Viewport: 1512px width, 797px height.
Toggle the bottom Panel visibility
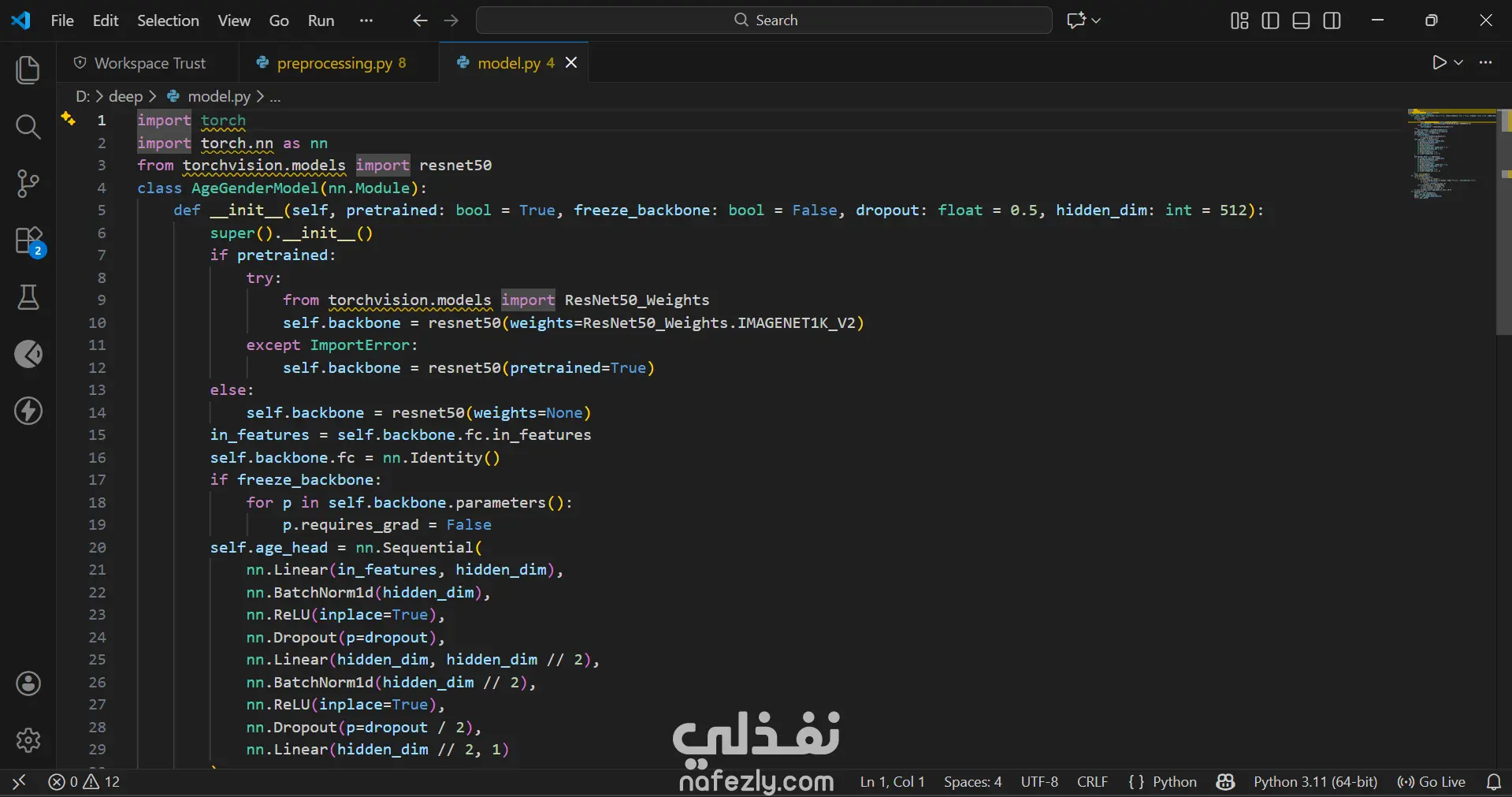pos(1302,20)
